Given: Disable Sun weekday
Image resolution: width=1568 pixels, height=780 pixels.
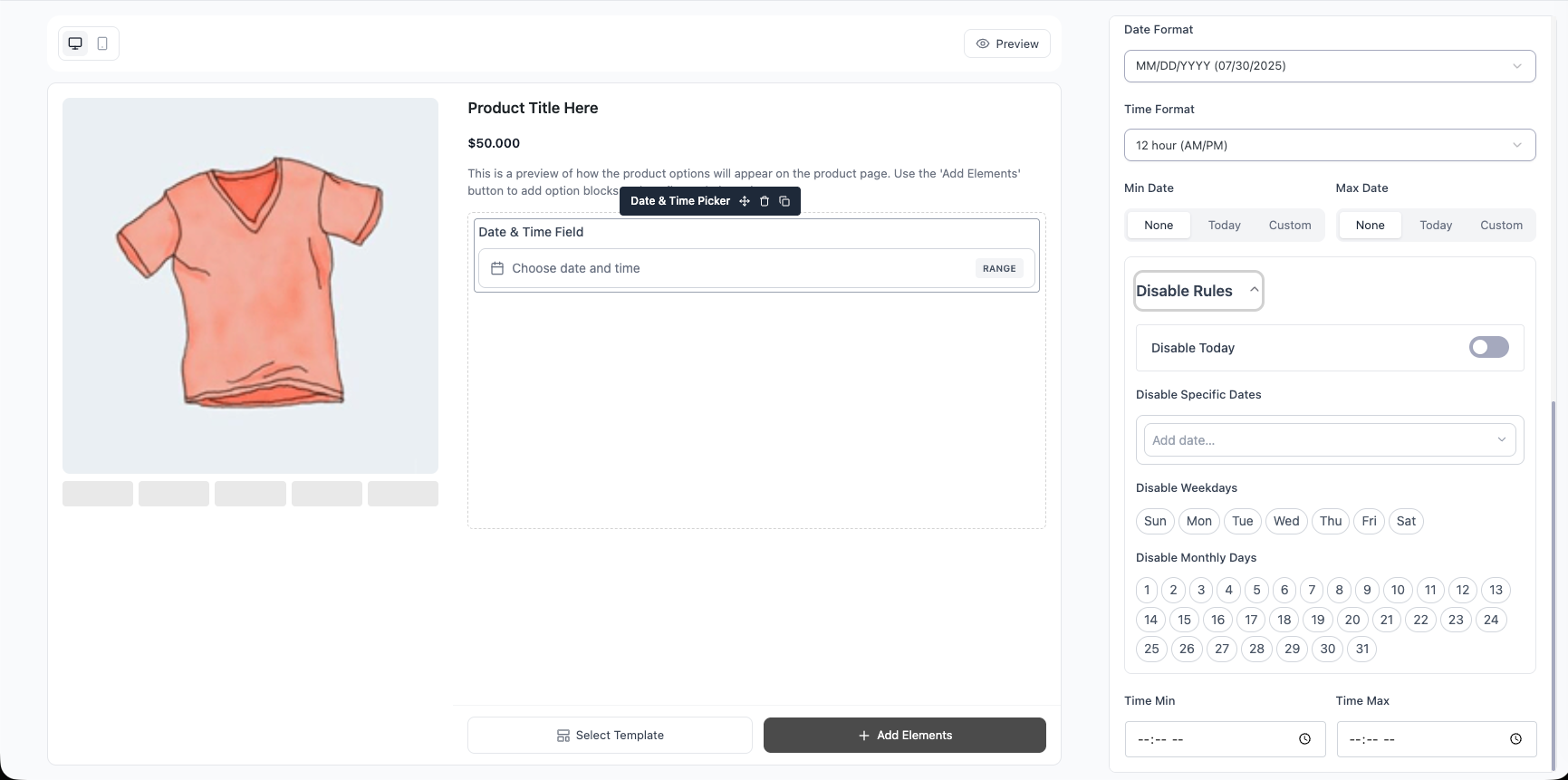Looking at the screenshot, I should 1155,521.
